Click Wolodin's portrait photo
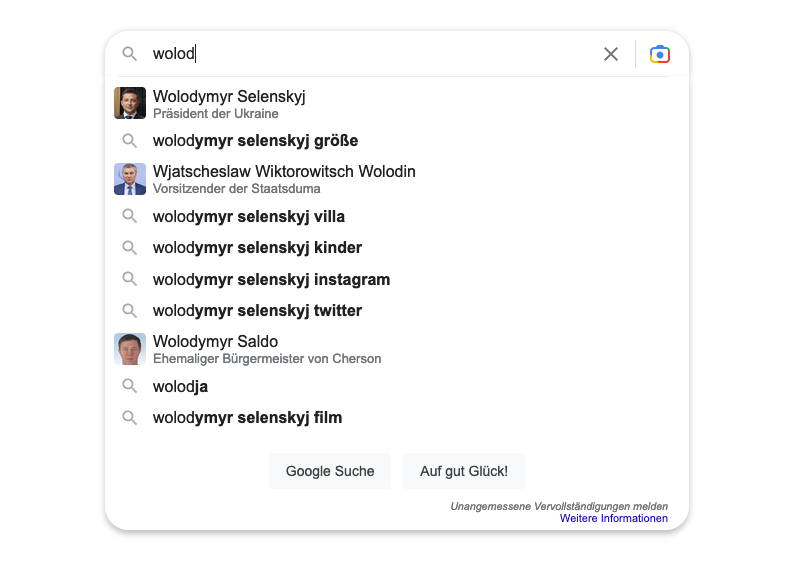Viewport: 802px width, 585px height. pyautogui.click(x=130, y=179)
